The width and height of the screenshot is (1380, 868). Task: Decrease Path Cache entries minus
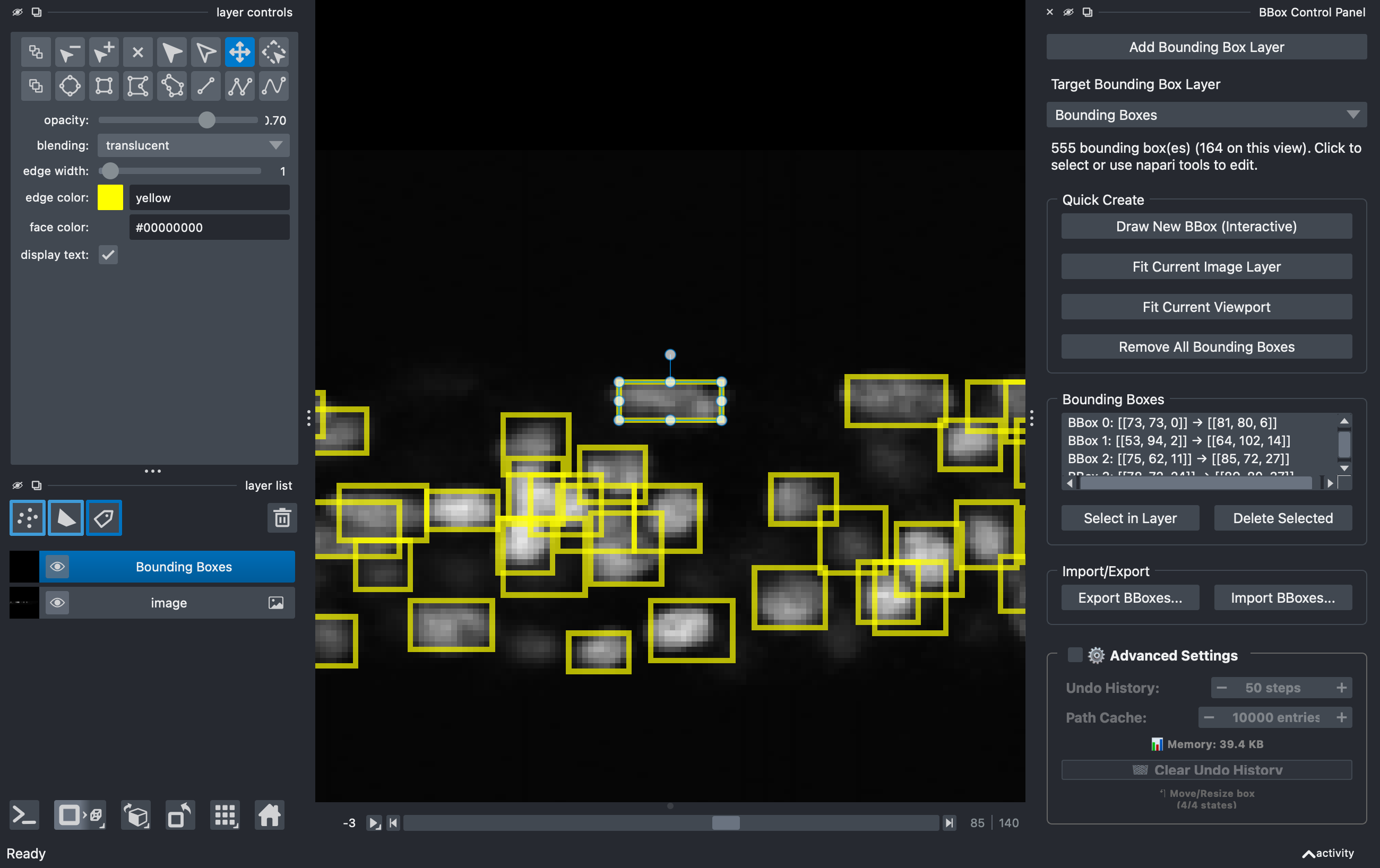click(1209, 717)
